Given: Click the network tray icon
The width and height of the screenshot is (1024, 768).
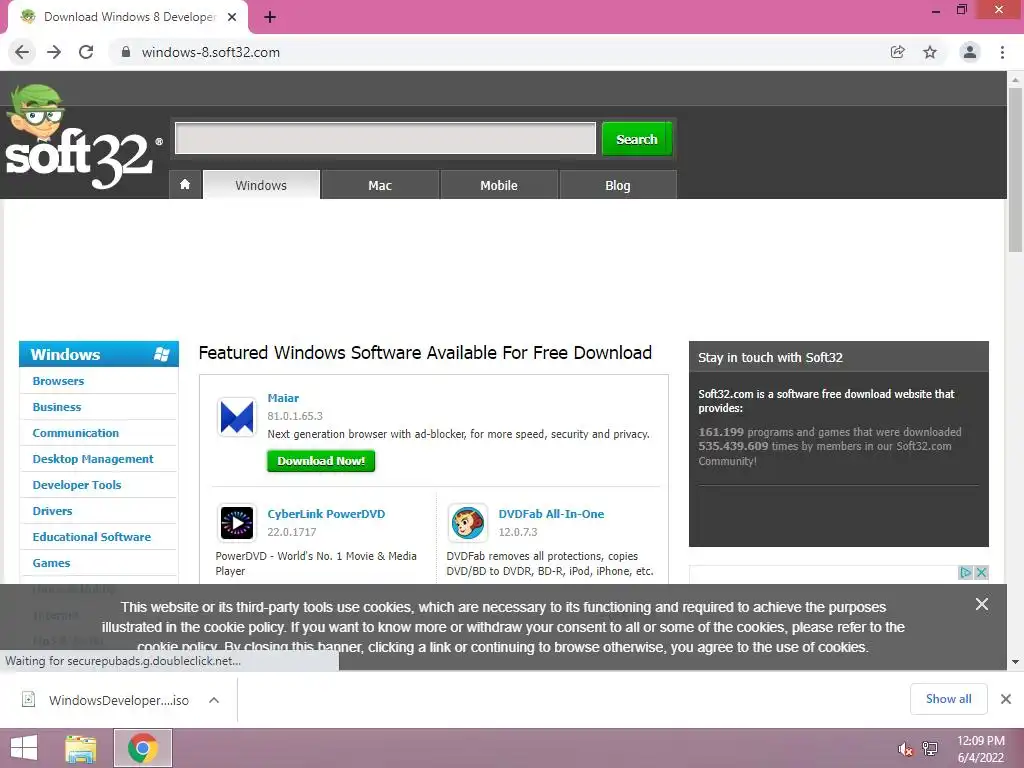Looking at the screenshot, I should (930, 749).
